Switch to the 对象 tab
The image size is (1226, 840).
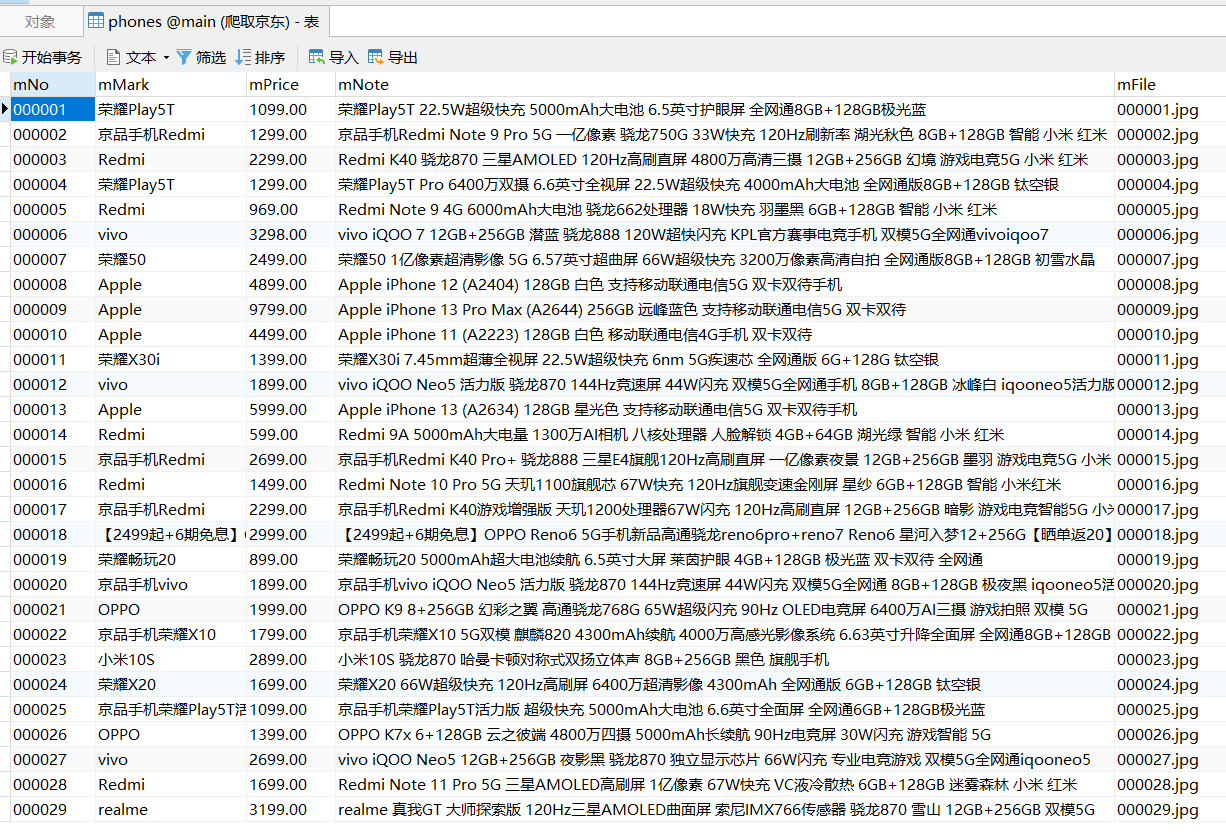[40, 21]
